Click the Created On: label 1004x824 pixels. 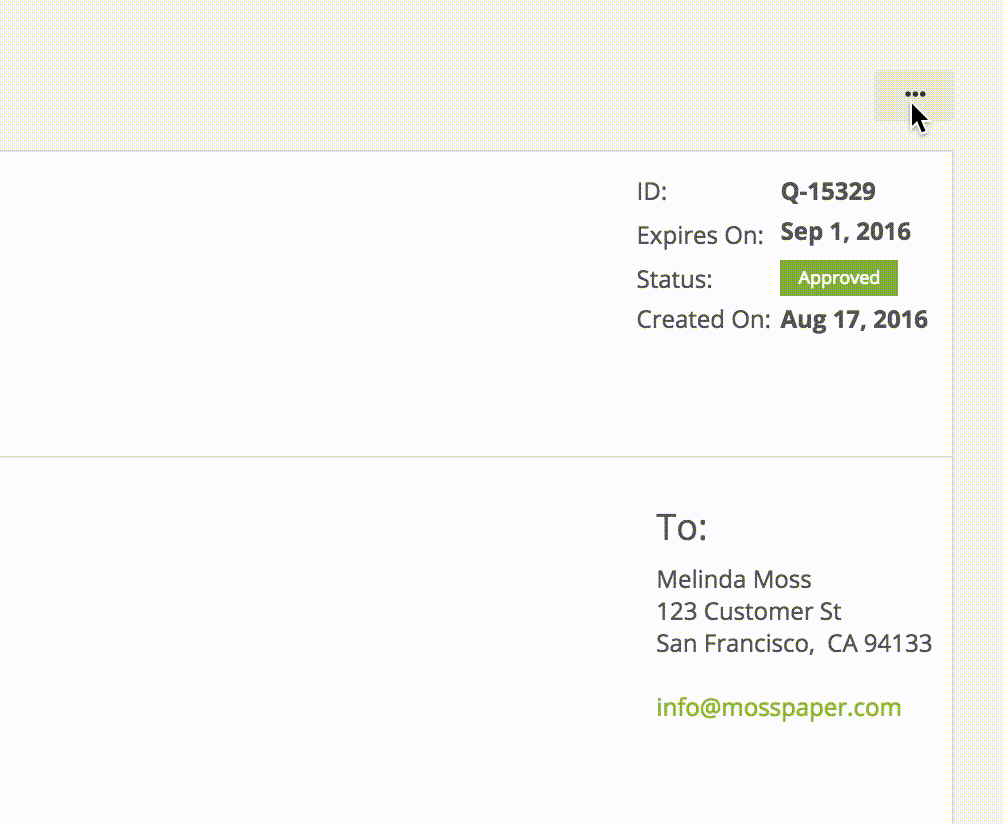pos(703,320)
